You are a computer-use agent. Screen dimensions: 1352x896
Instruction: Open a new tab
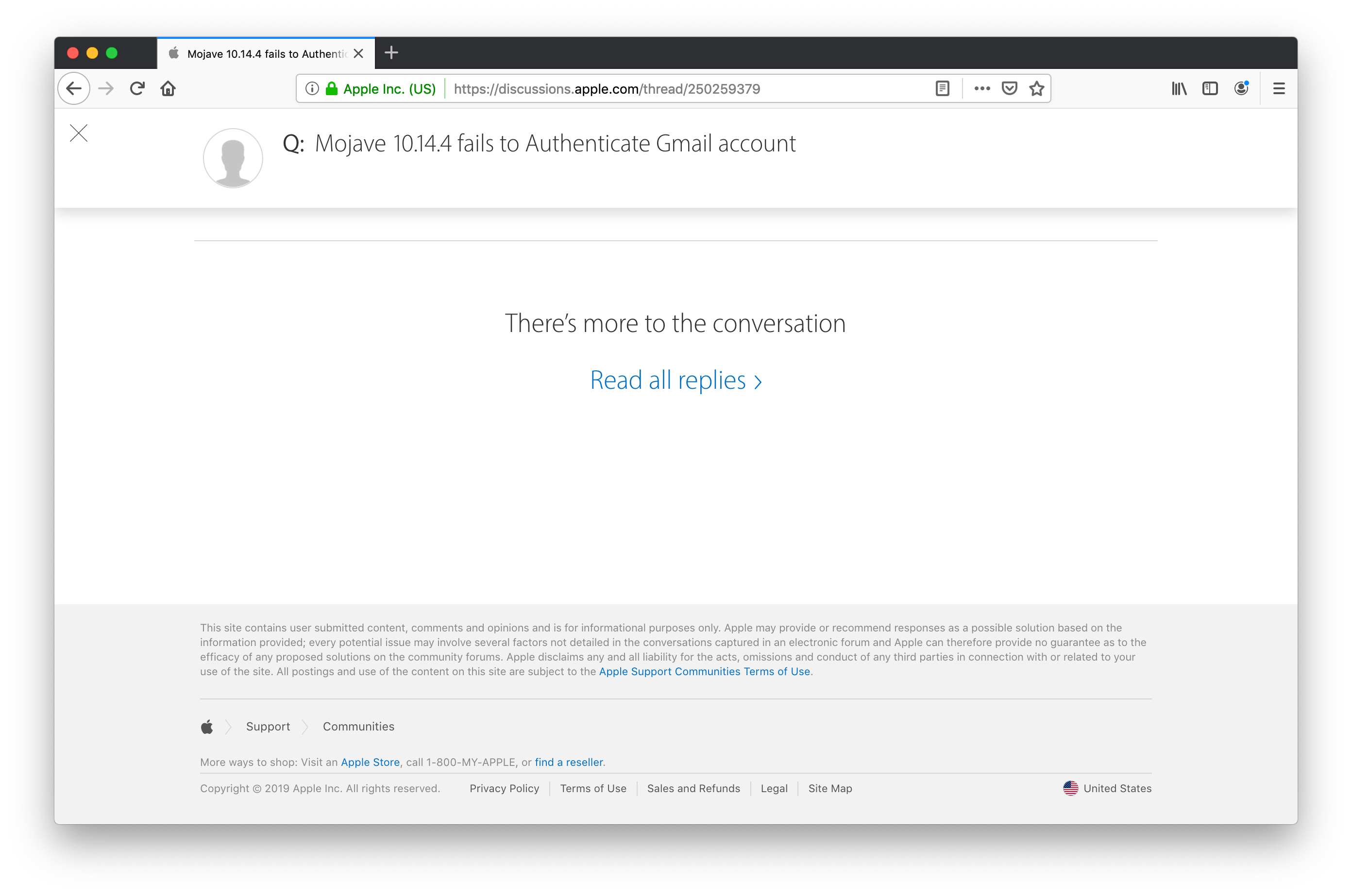(x=391, y=53)
